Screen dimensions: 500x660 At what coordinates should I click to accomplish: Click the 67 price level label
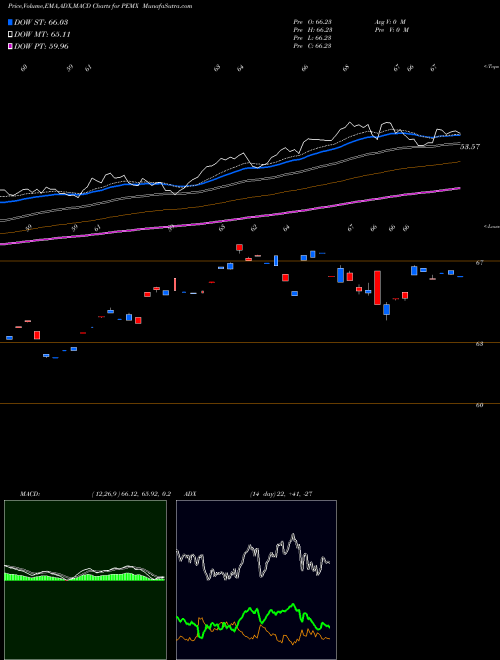click(479, 262)
